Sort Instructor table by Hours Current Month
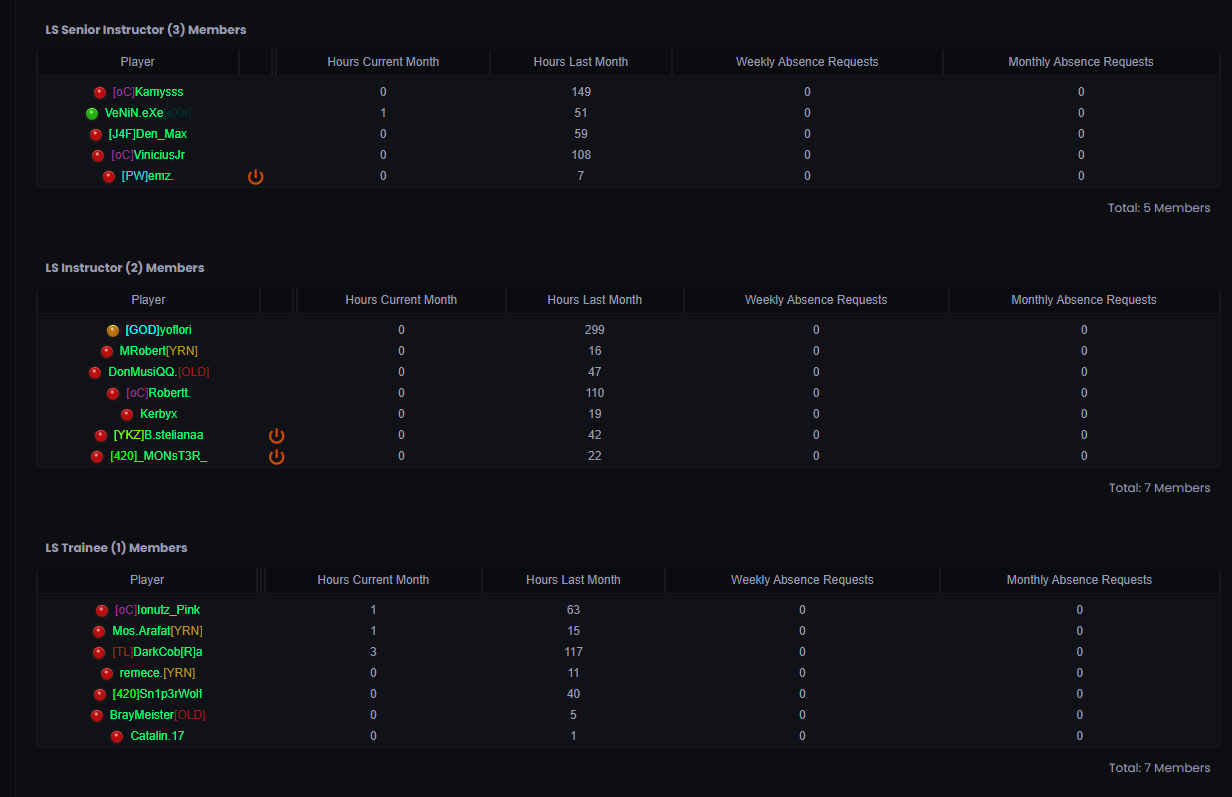 click(401, 300)
